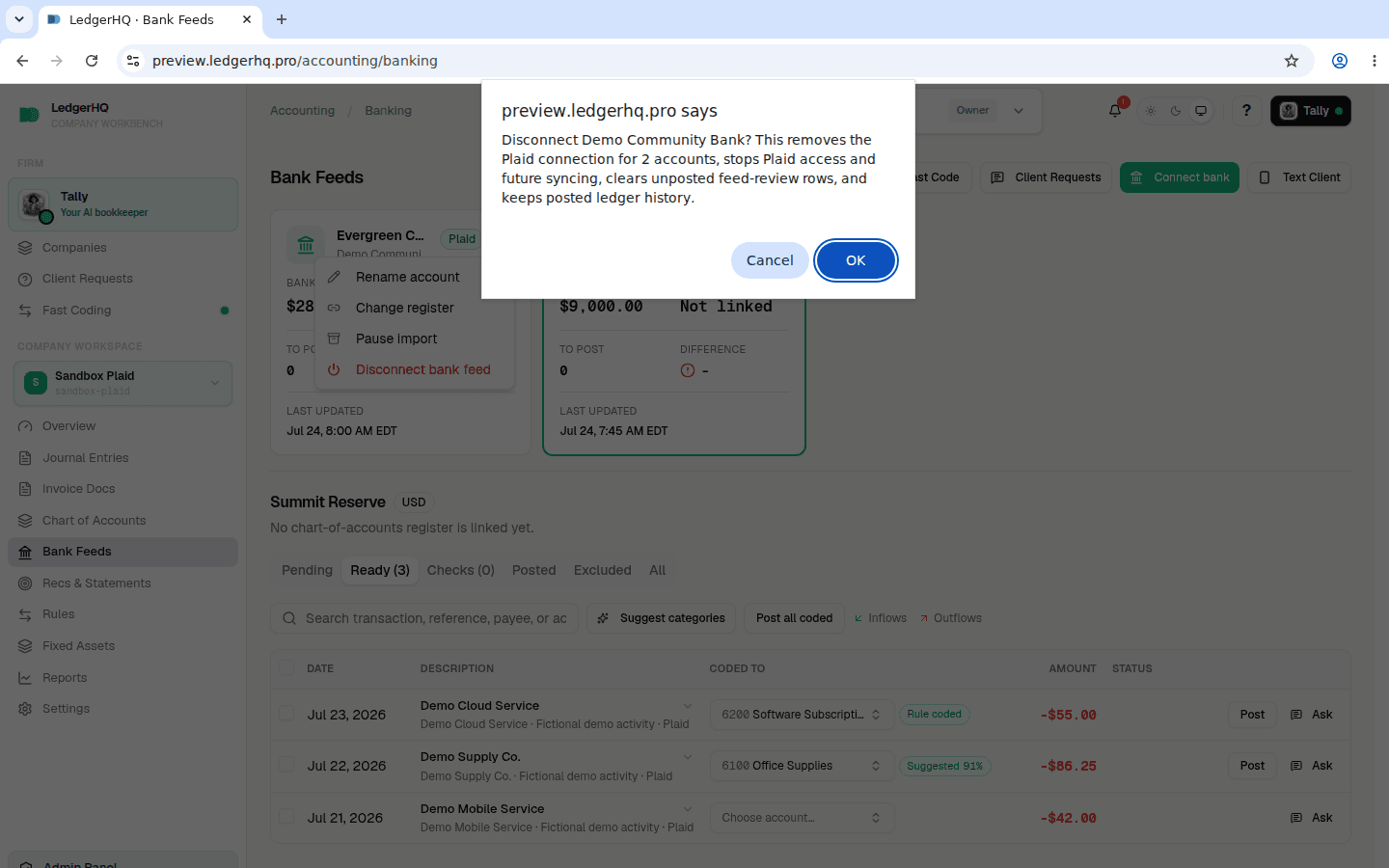Open Tally assistant button in header
This screenshot has width=1389, height=868.
click(1310, 111)
